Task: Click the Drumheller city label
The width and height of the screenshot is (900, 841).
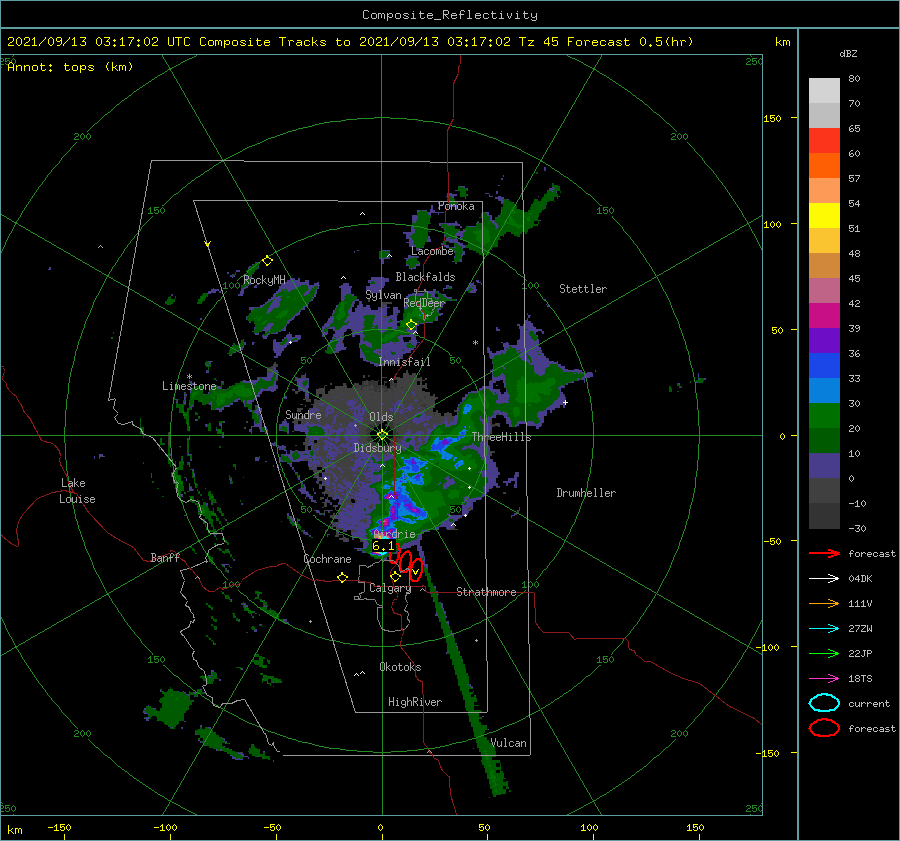Action: 586,493
